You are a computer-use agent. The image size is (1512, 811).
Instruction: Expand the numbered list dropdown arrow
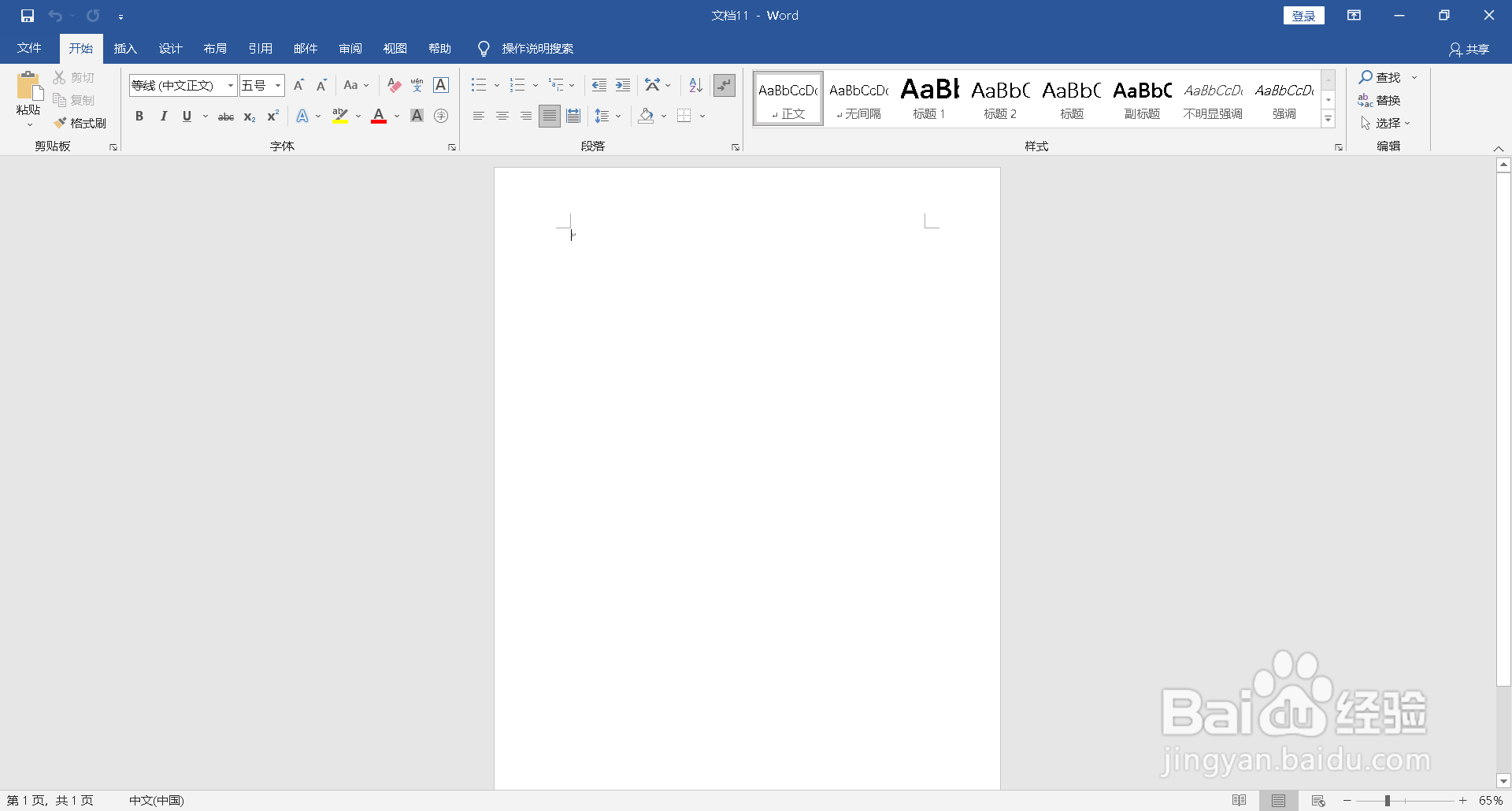pyautogui.click(x=535, y=85)
